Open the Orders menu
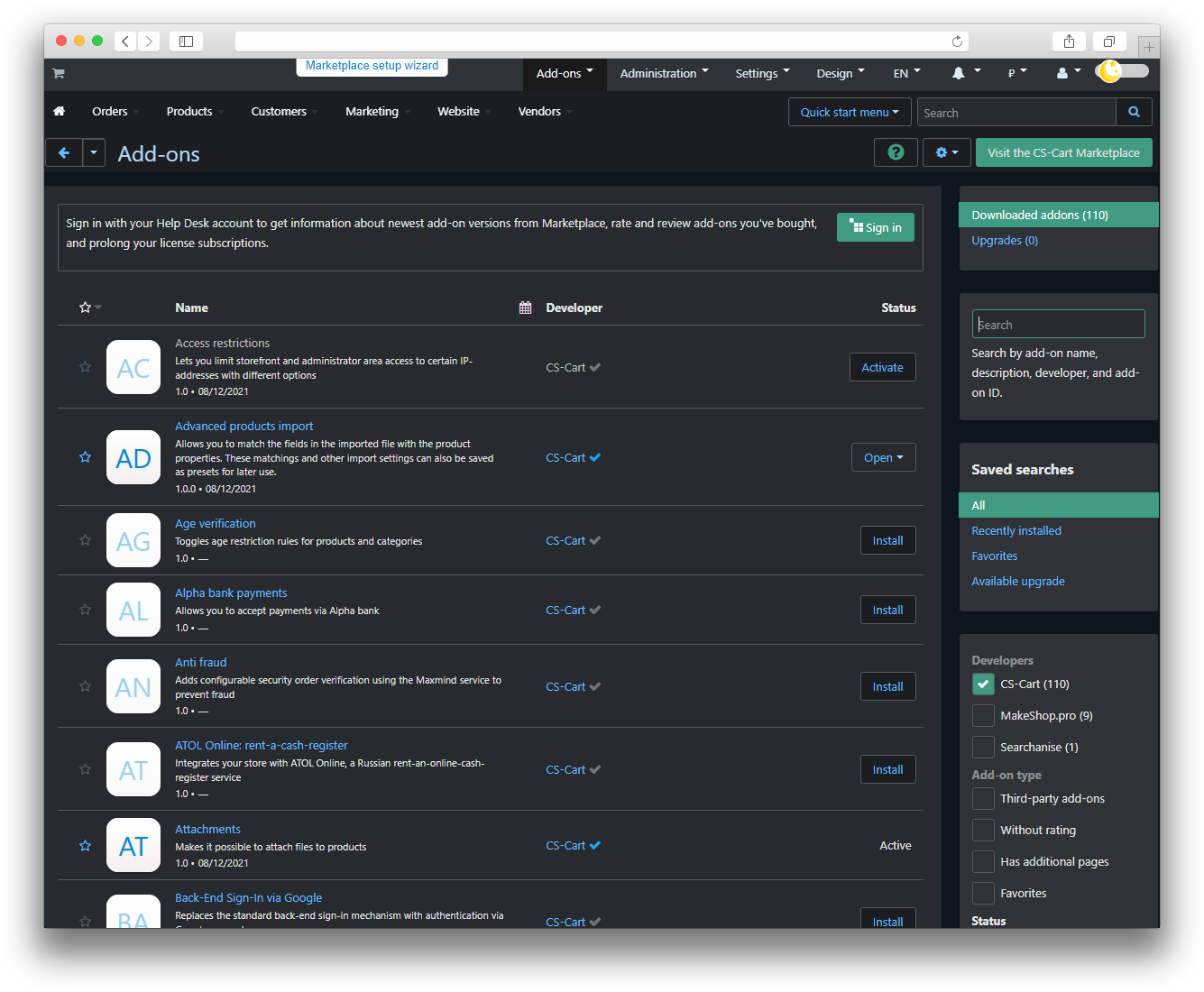Viewport: 1204px width, 992px height. pyautogui.click(x=115, y=112)
